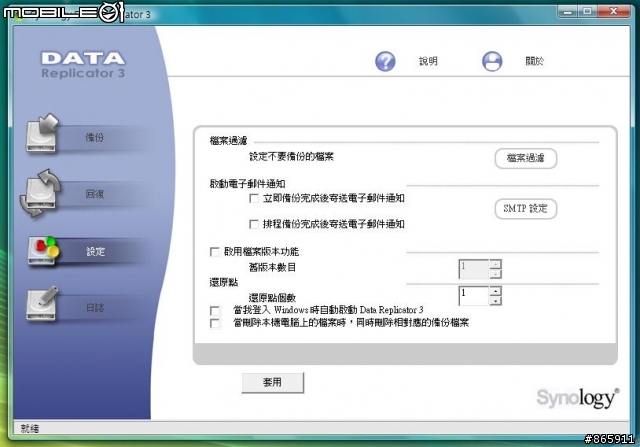Toggle the 啟用檔案版本功能 file versioning checkbox

pyautogui.click(x=214, y=252)
